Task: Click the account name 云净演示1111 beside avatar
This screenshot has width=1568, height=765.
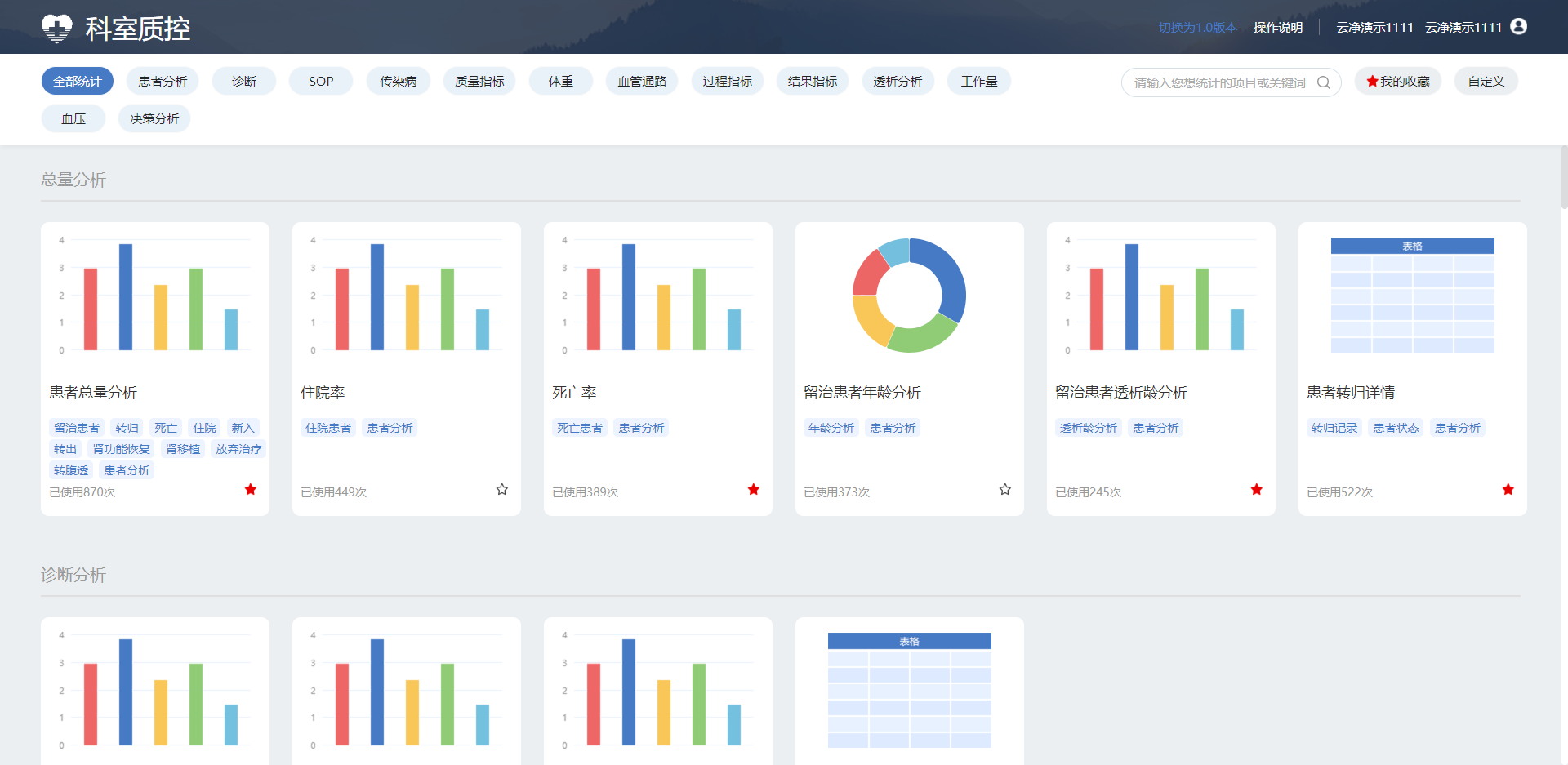Action: point(1463,28)
